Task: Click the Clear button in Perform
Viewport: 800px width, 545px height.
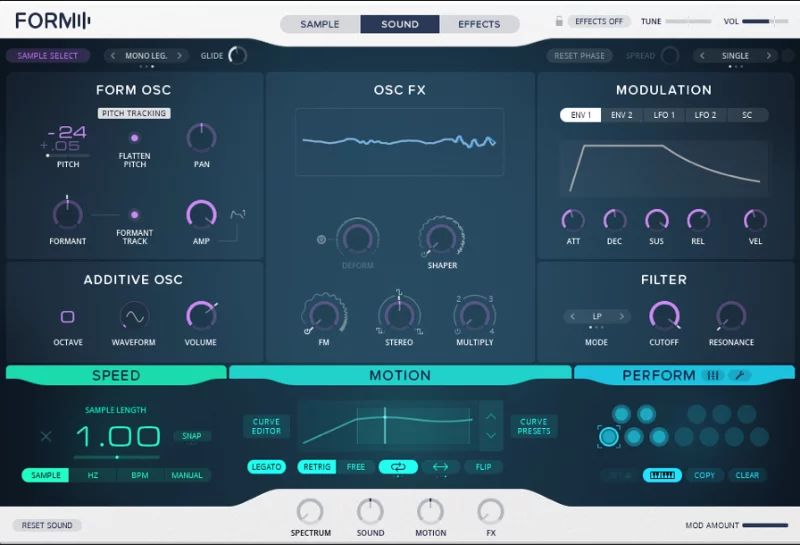Action: (x=747, y=475)
